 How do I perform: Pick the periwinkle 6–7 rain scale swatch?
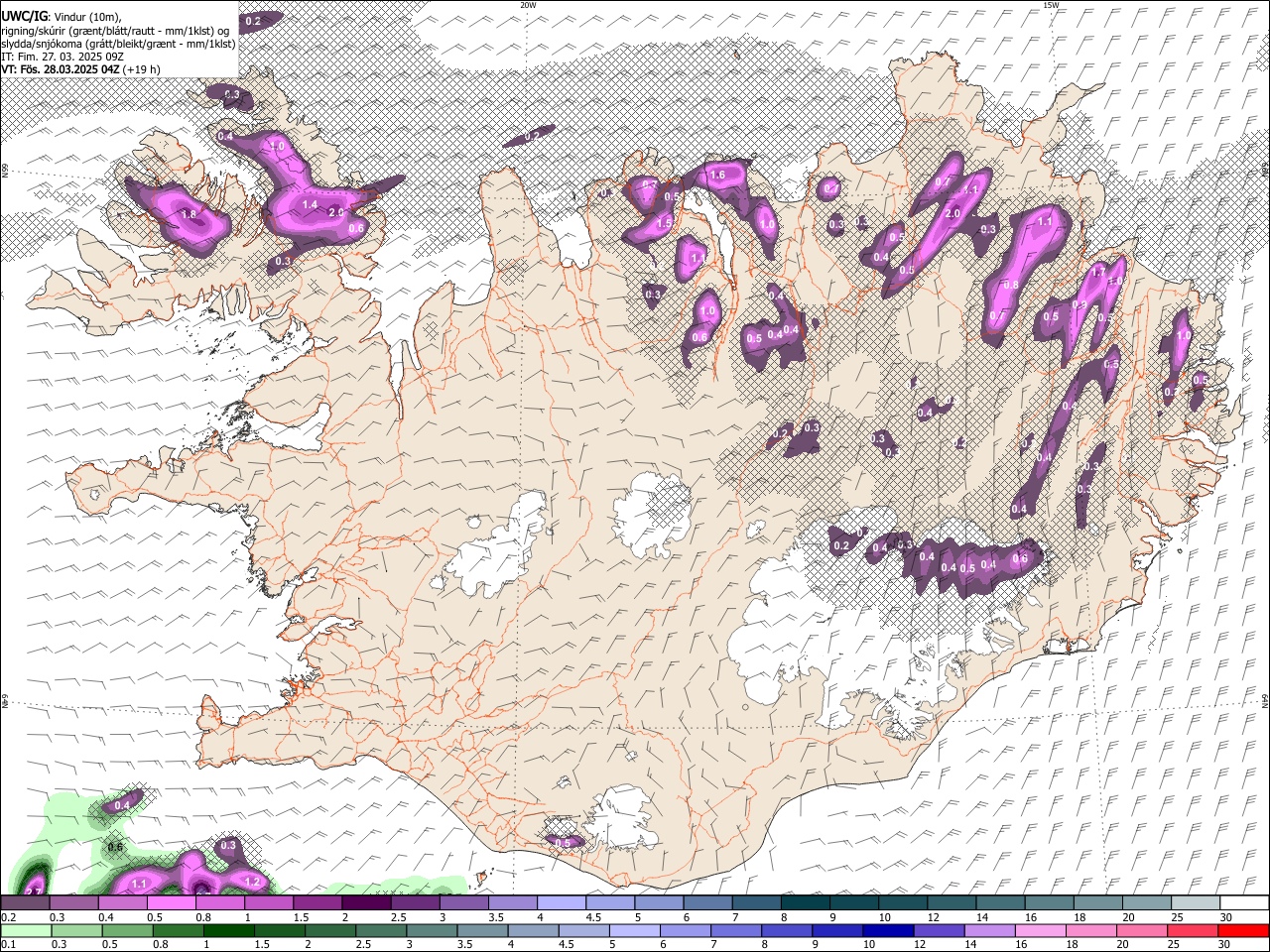(x=686, y=930)
